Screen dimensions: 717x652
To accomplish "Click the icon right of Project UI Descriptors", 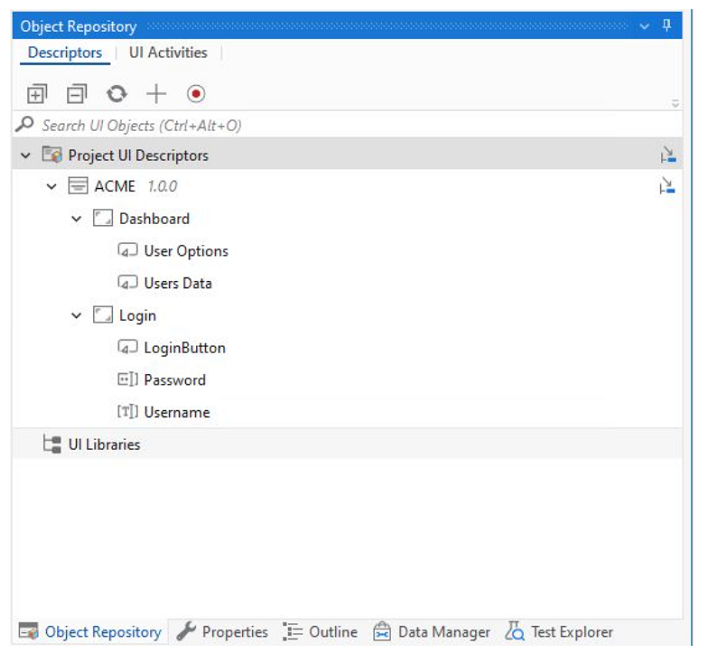I will (668, 155).
